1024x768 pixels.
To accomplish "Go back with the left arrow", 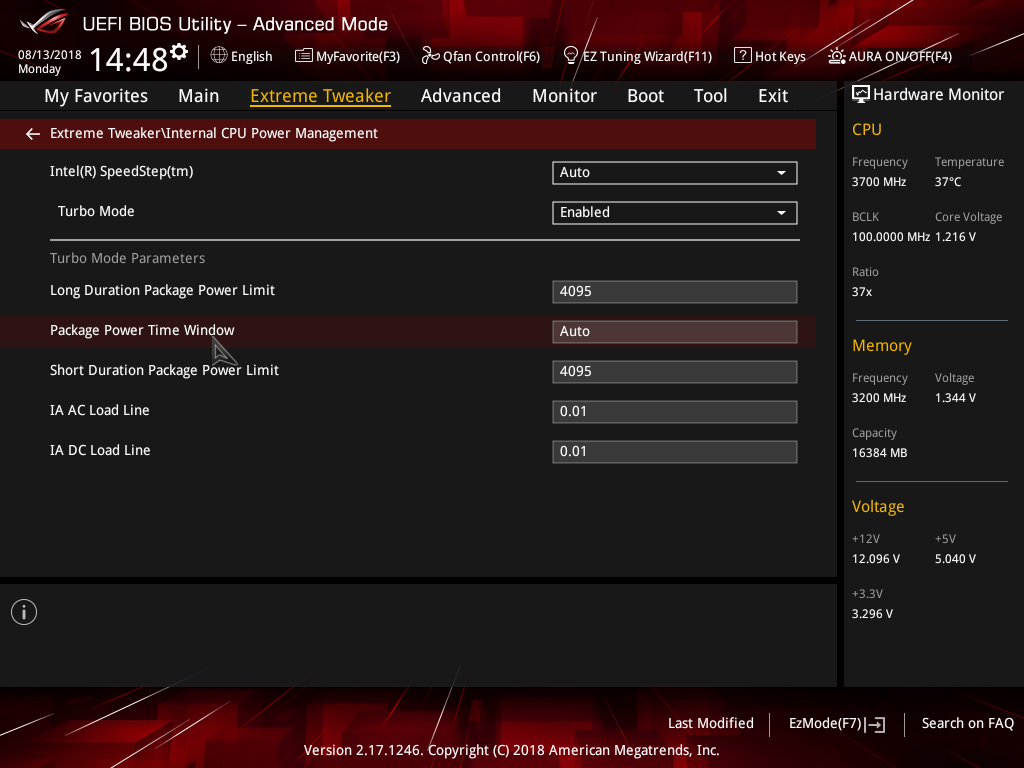I will tap(33, 134).
